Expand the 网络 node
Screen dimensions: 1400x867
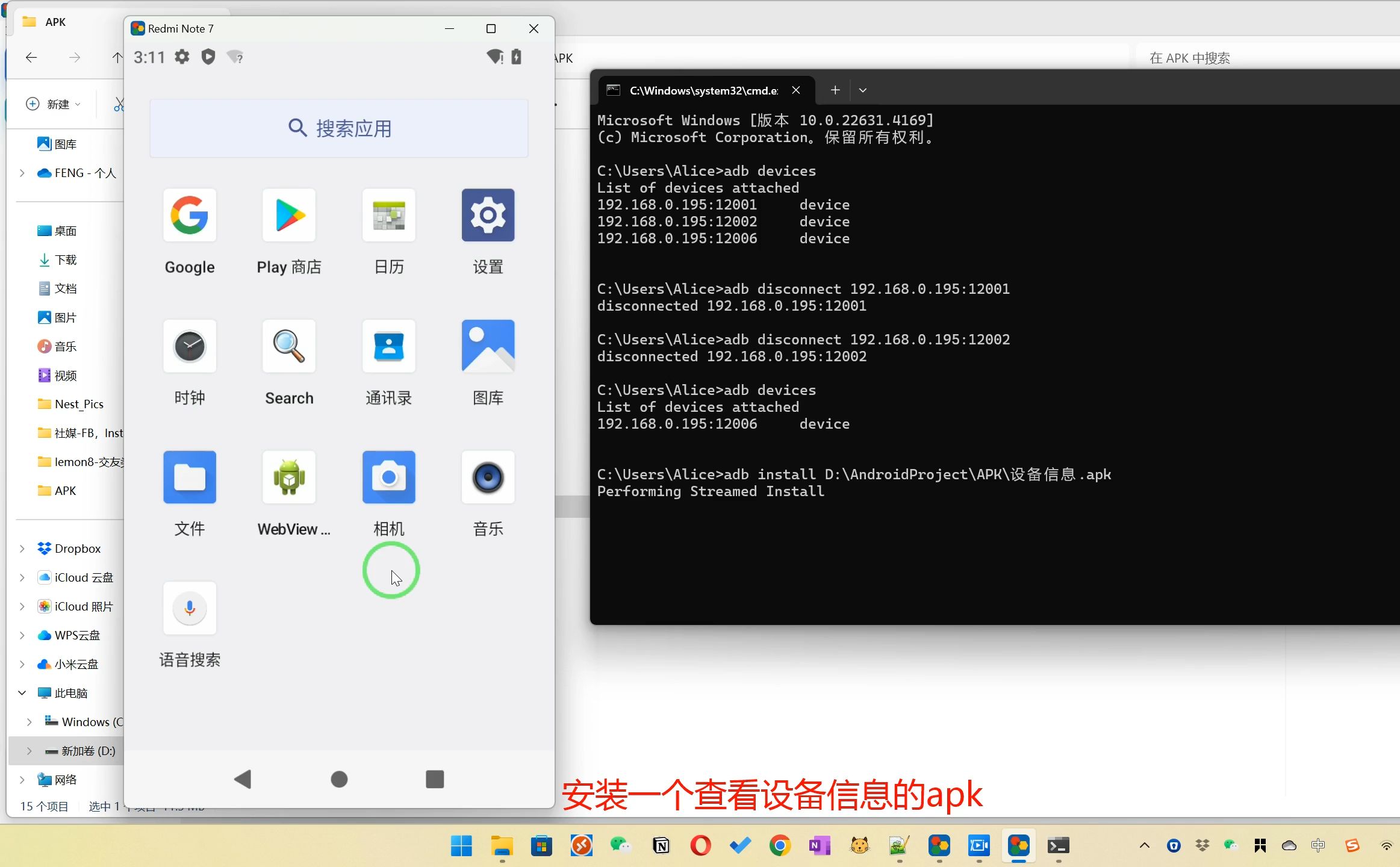click(22, 780)
